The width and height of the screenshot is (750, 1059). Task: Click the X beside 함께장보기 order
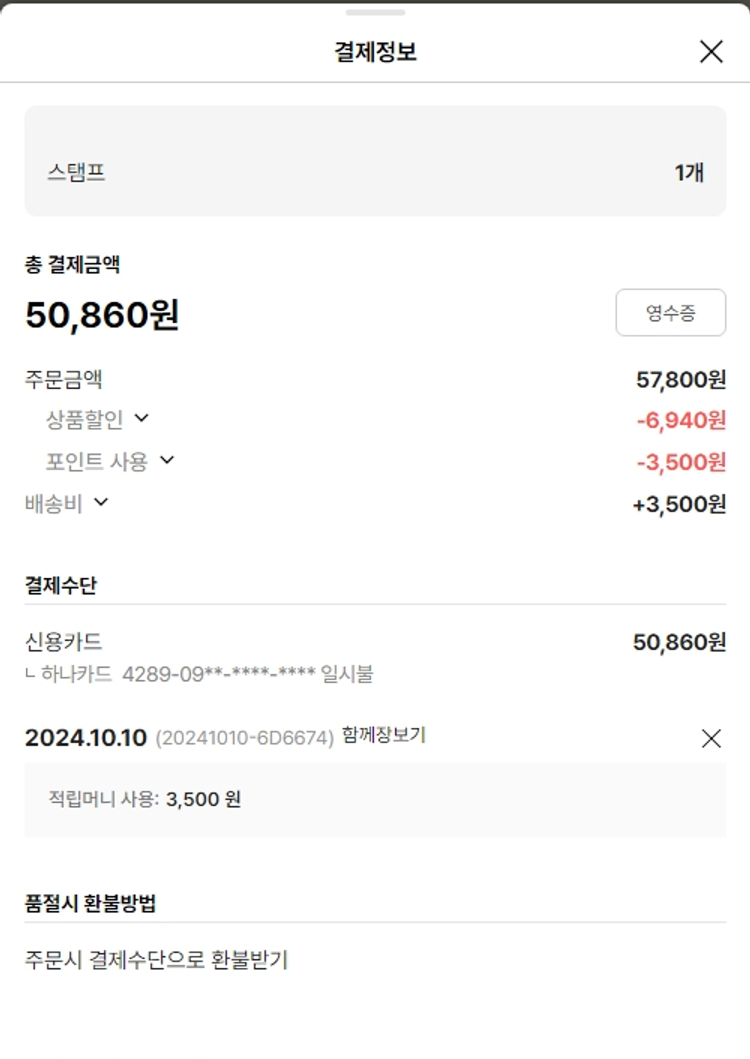[x=711, y=738]
